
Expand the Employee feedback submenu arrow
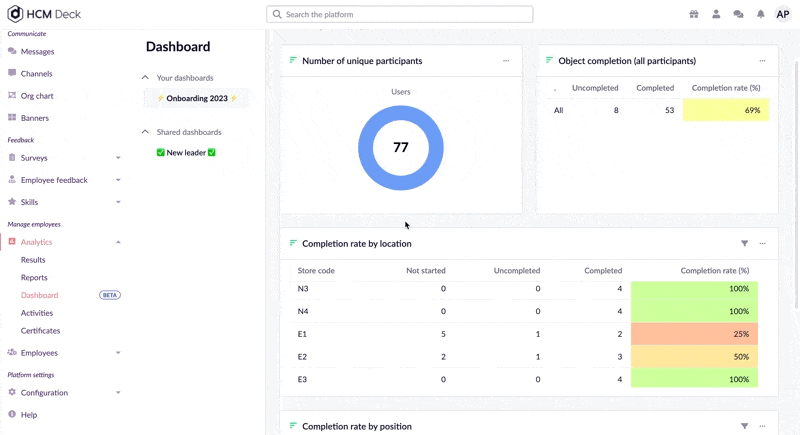coord(118,180)
